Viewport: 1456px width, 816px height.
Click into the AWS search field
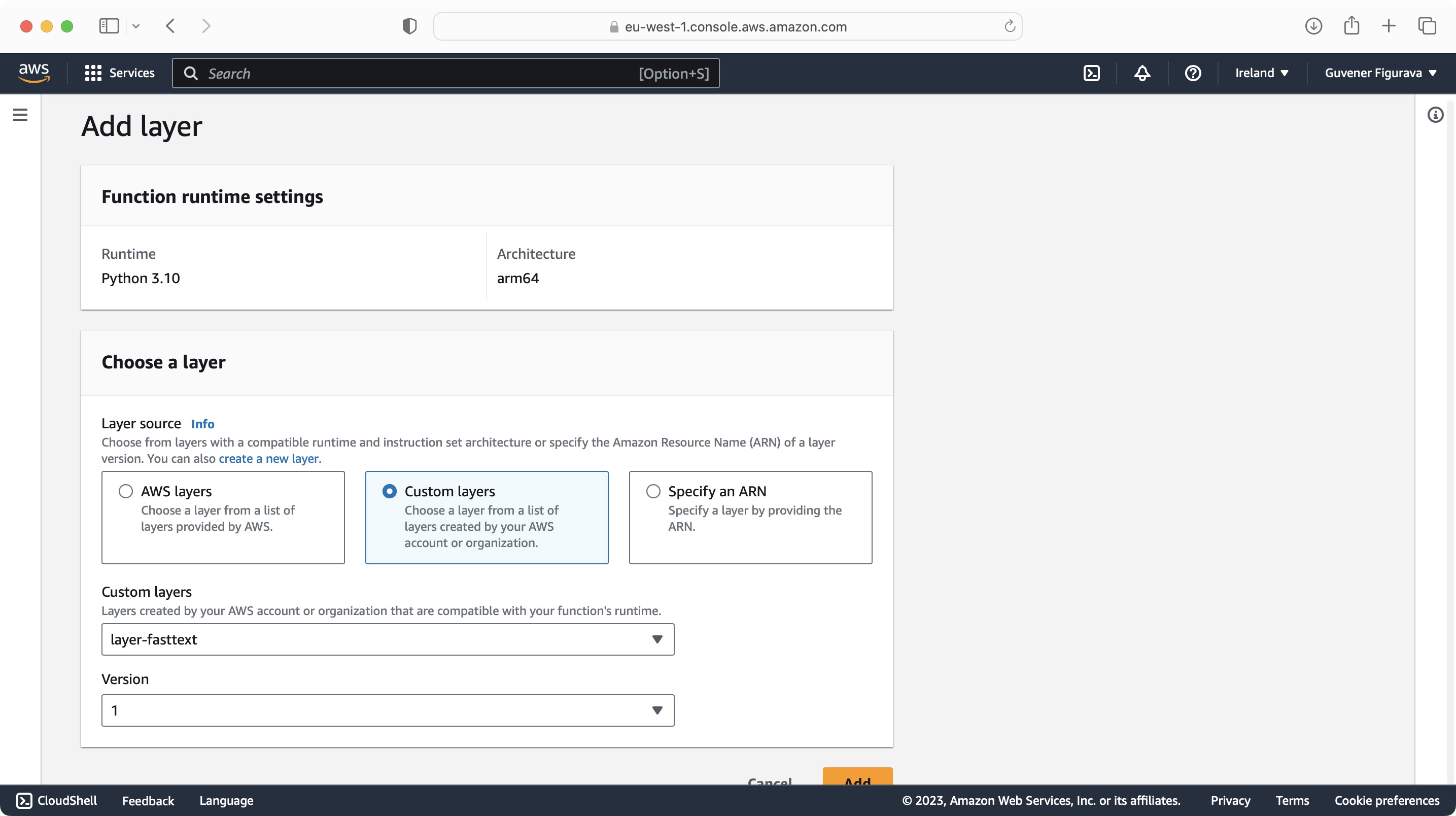(418, 73)
